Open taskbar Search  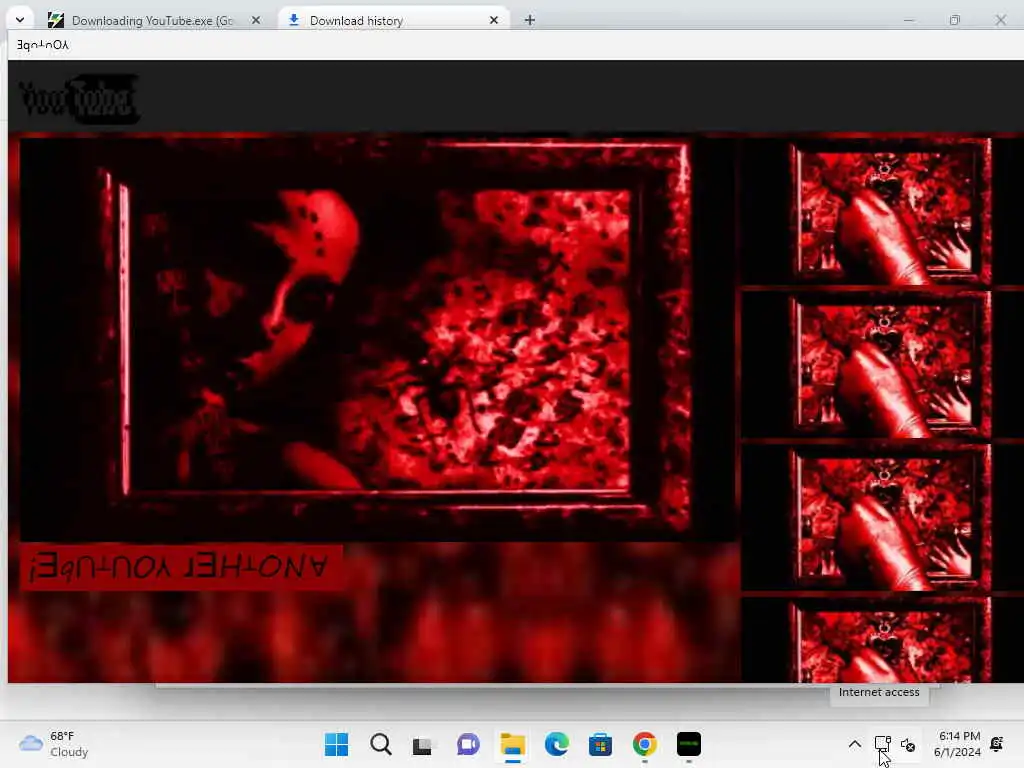(x=381, y=744)
